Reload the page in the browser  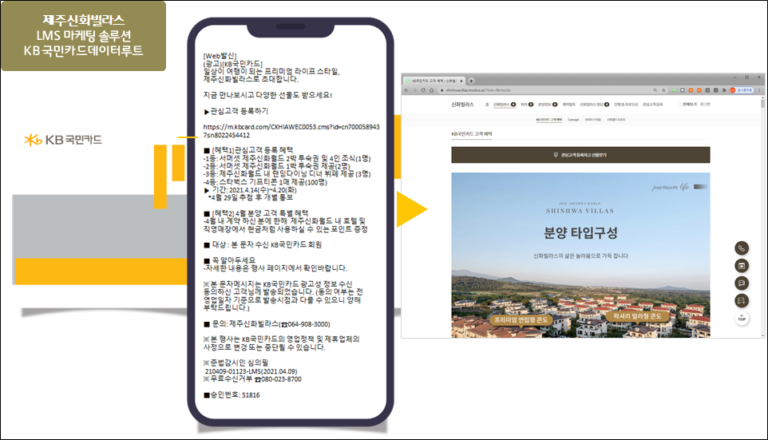tap(423, 90)
